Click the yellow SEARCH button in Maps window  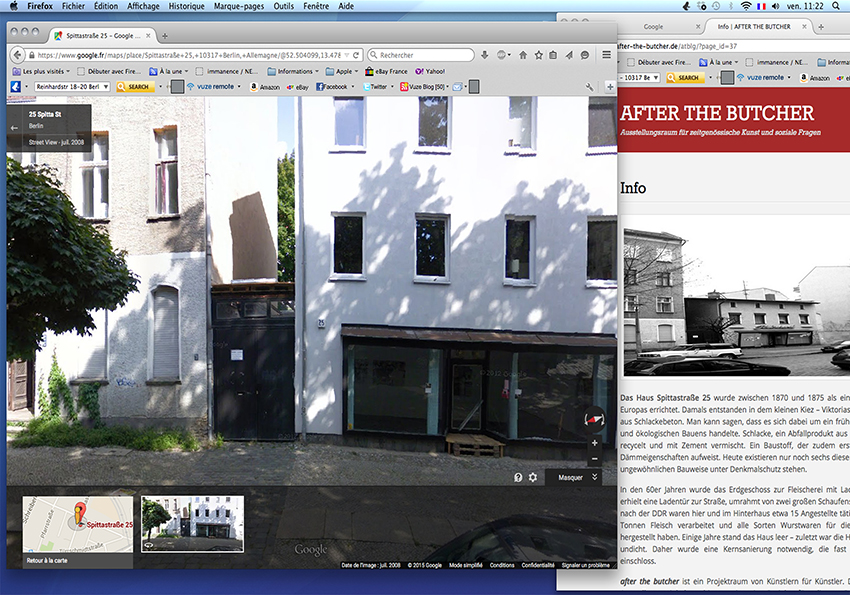point(135,87)
